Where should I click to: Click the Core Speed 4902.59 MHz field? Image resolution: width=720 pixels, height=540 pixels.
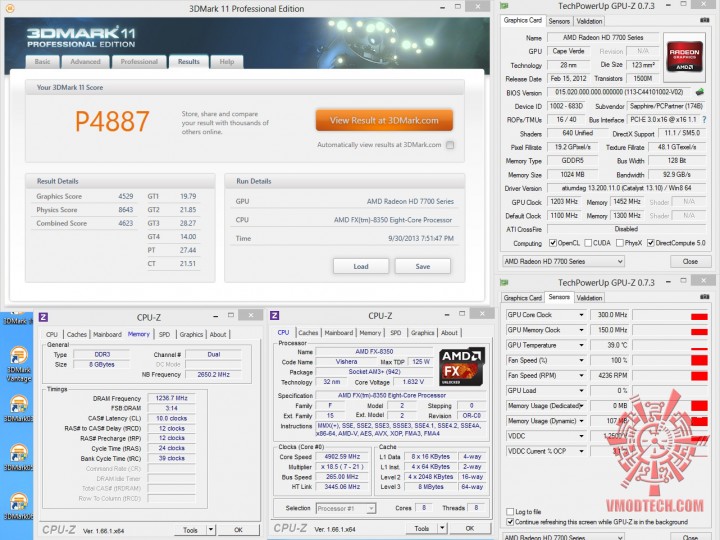pos(342,457)
